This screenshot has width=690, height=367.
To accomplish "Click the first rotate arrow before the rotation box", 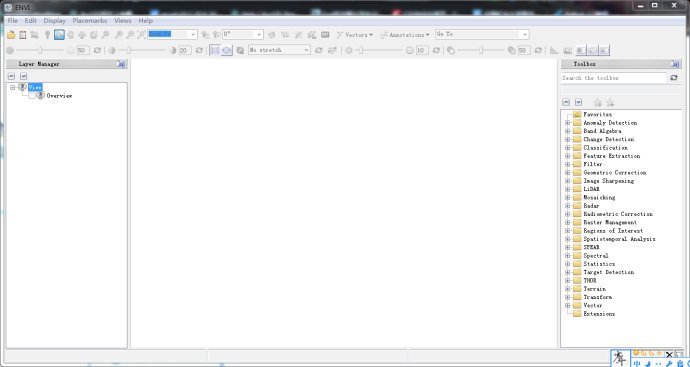I will pos(205,35).
